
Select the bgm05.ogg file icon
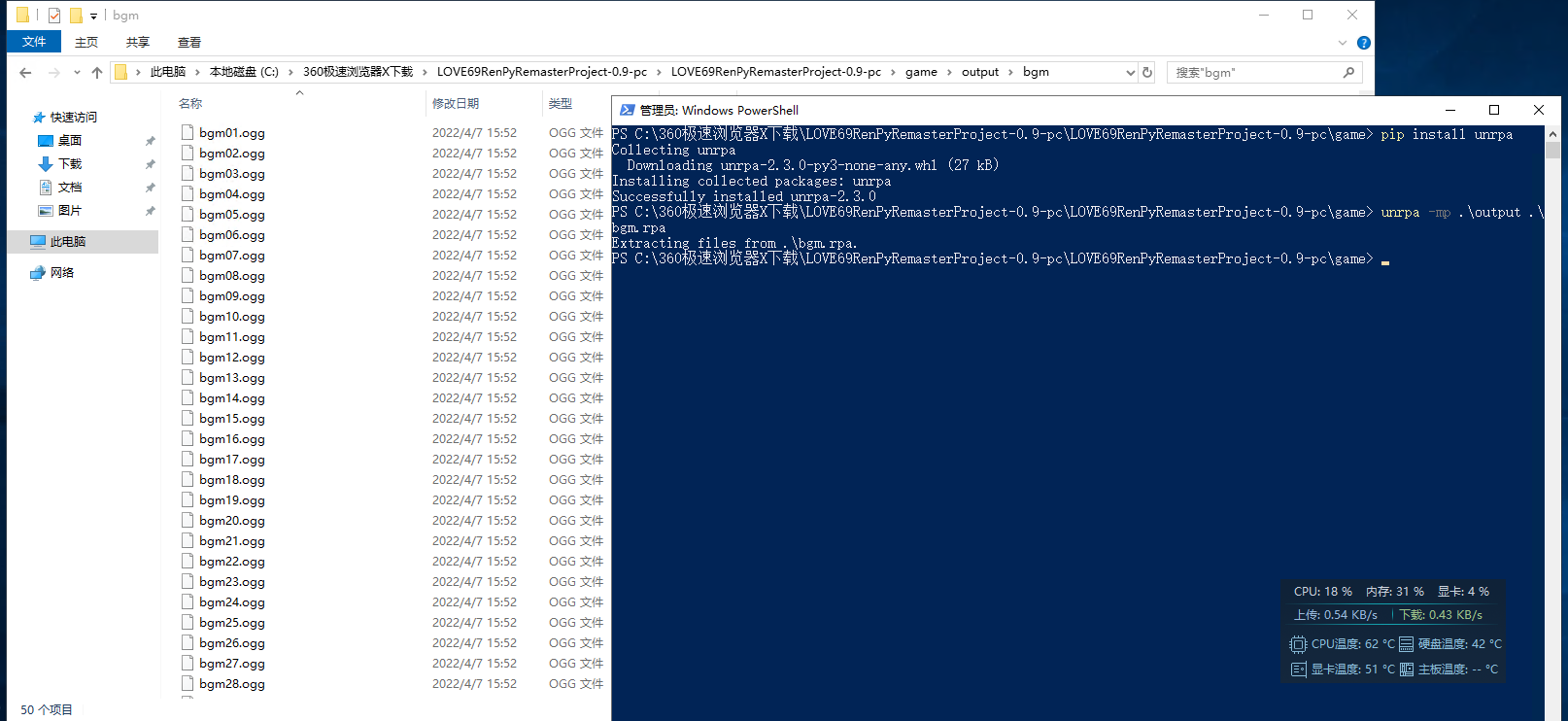187,214
